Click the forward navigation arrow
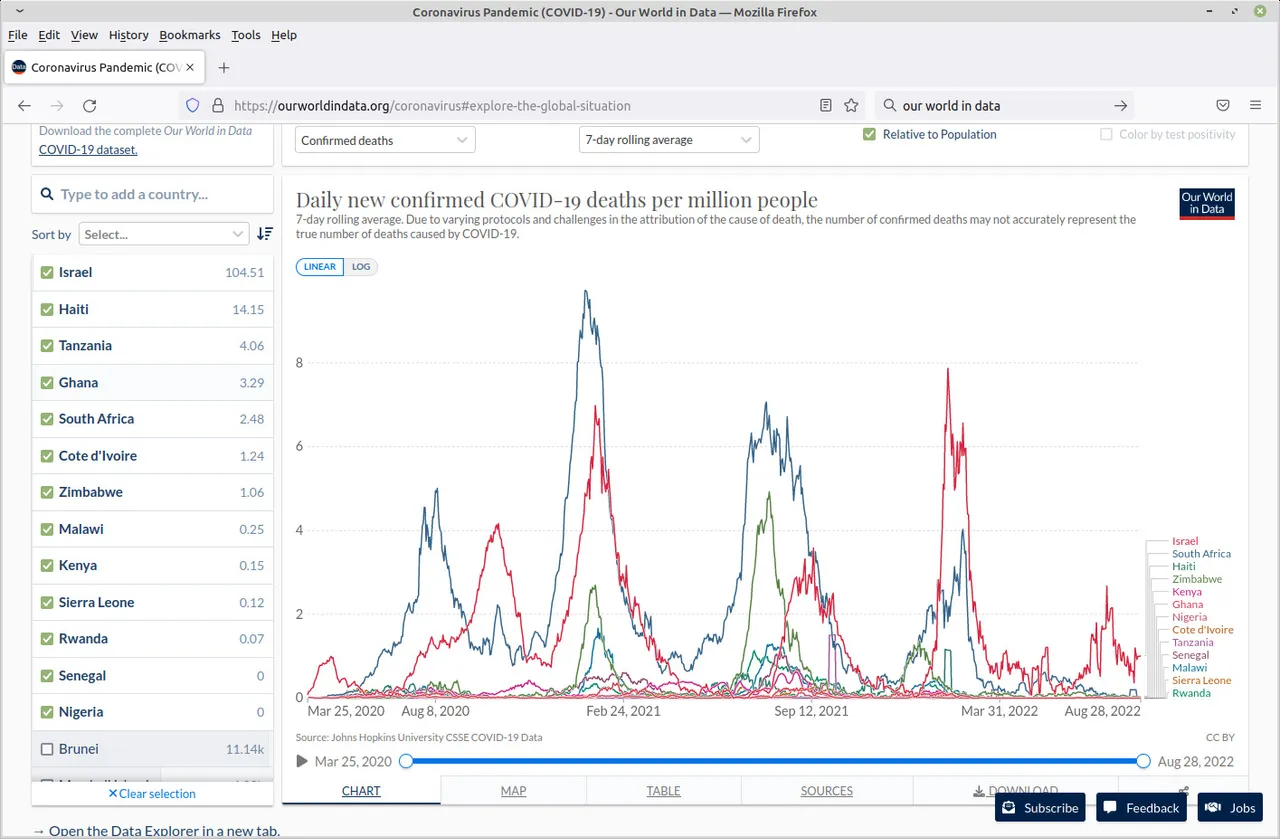 coord(57,105)
